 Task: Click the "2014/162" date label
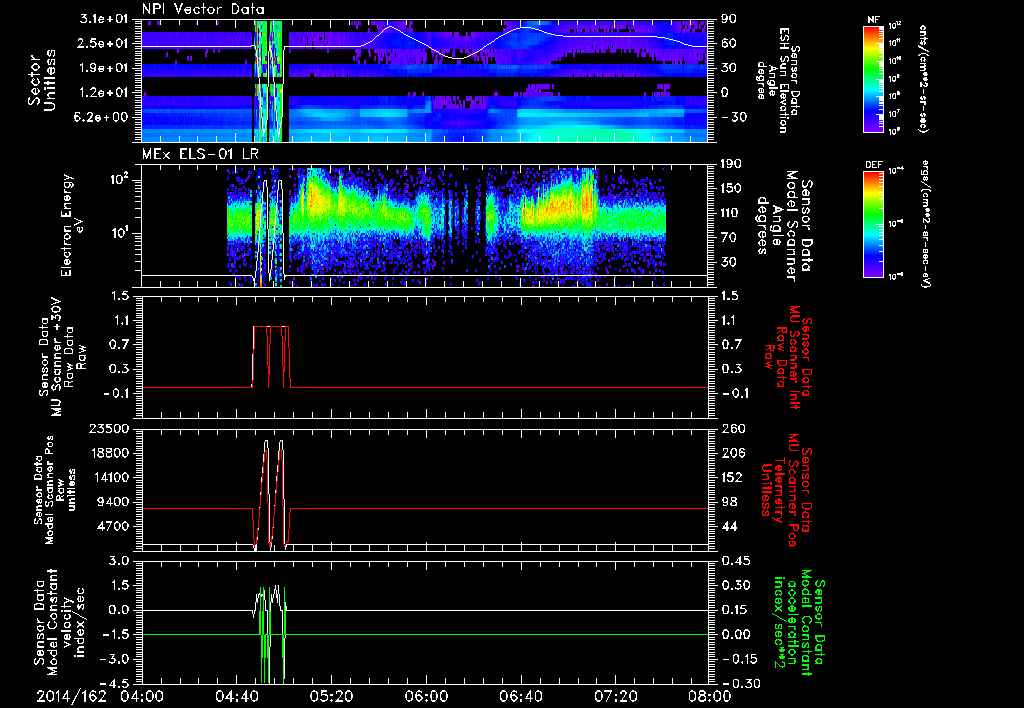click(71, 696)
